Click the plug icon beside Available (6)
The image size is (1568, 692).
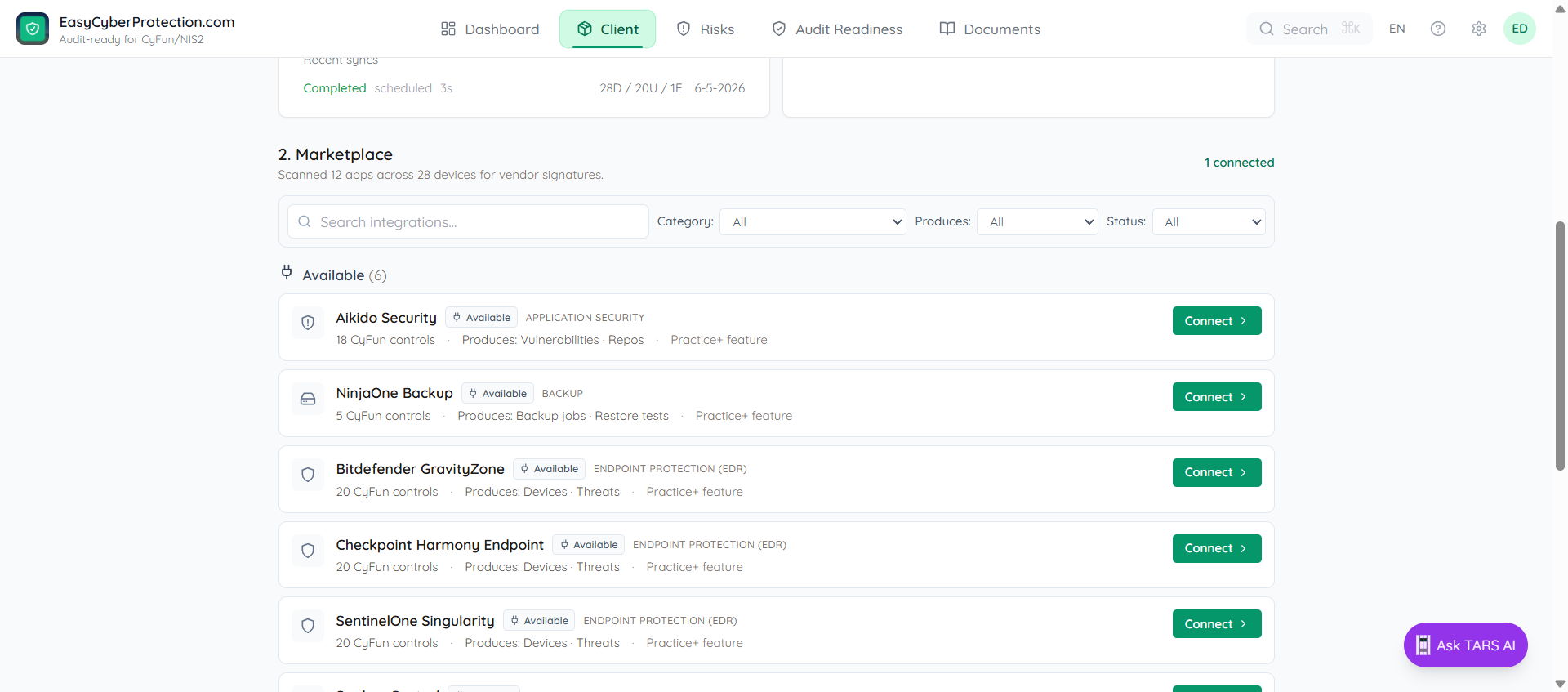(287, 272)
